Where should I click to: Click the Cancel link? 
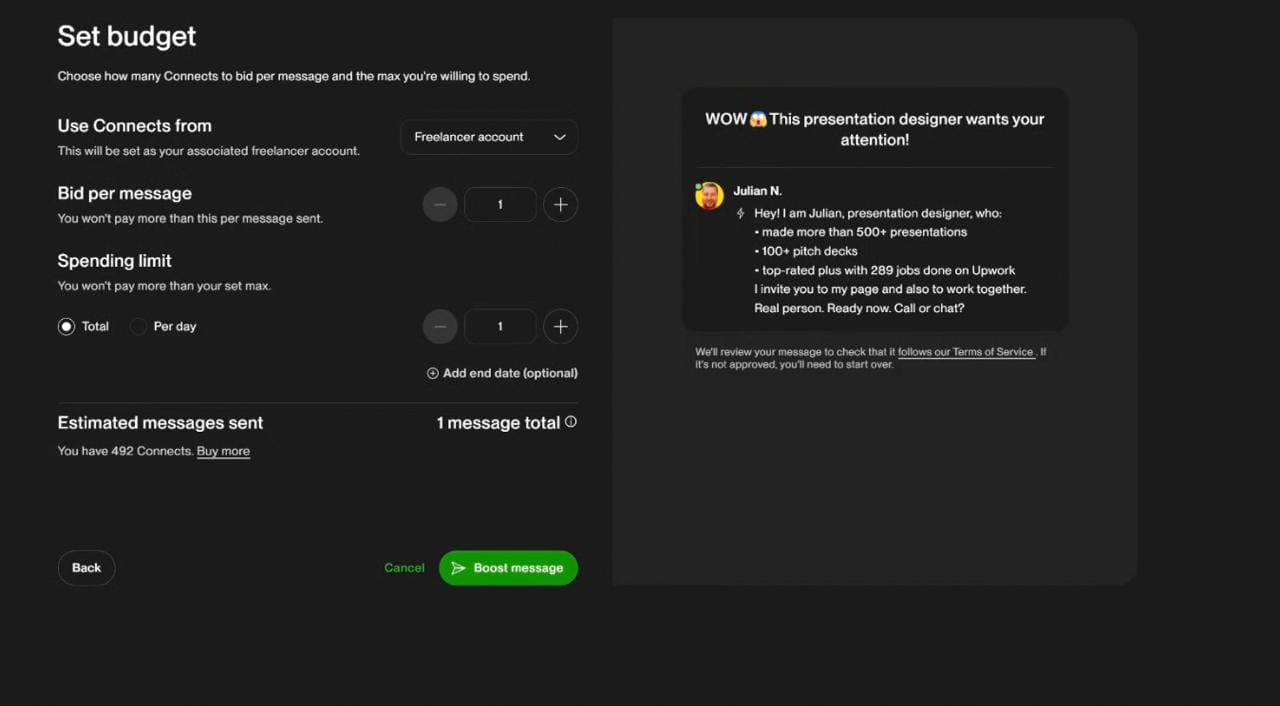click(404, 568)
